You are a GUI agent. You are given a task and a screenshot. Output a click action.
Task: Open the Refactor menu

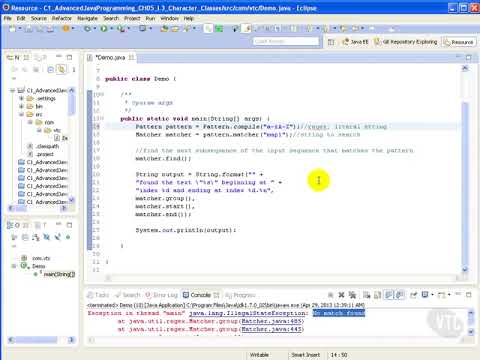[x=62, y=18]
